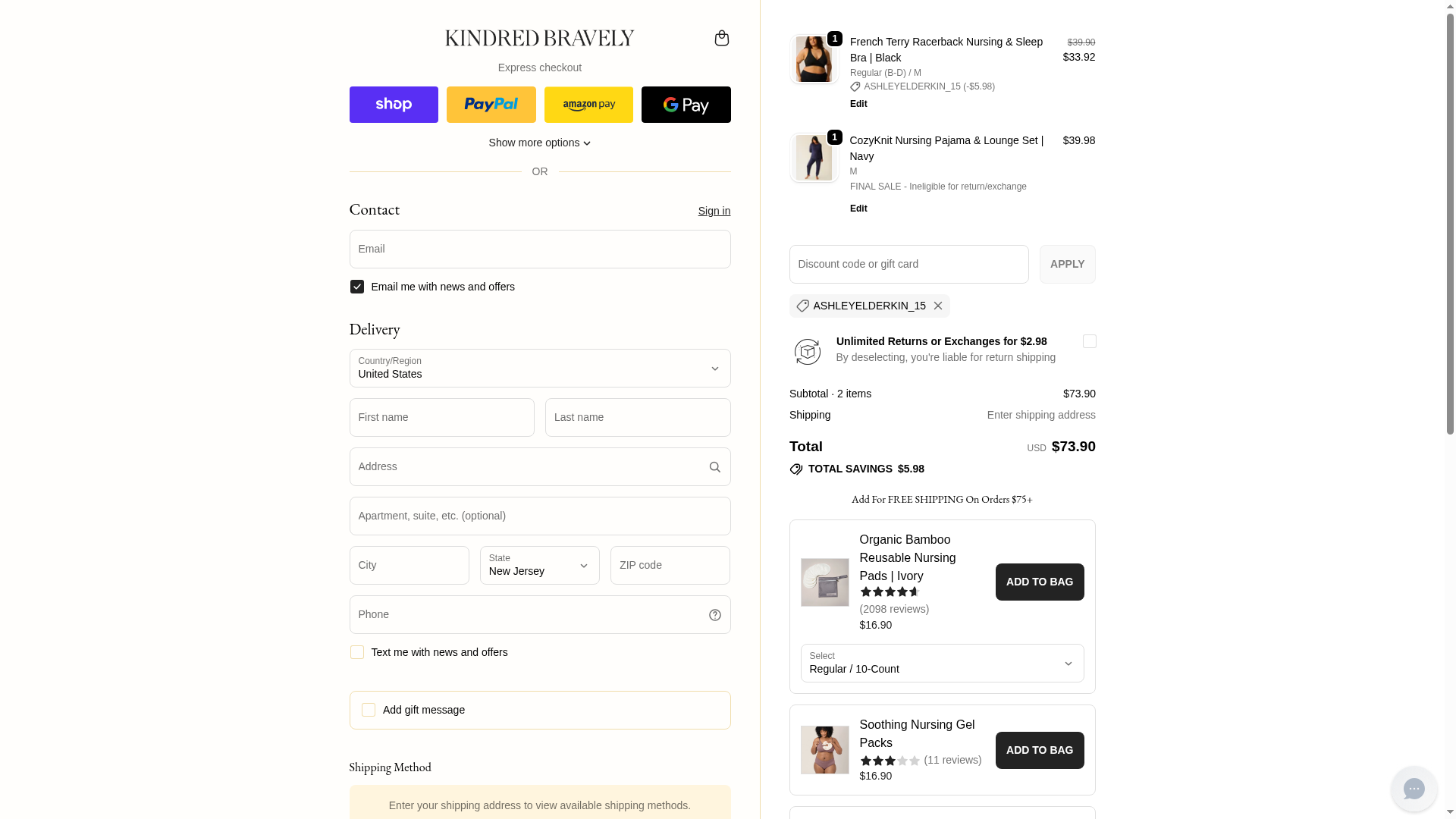Add Soothing Nursing Gel Packs to bag

click(x=1039, y=750)
